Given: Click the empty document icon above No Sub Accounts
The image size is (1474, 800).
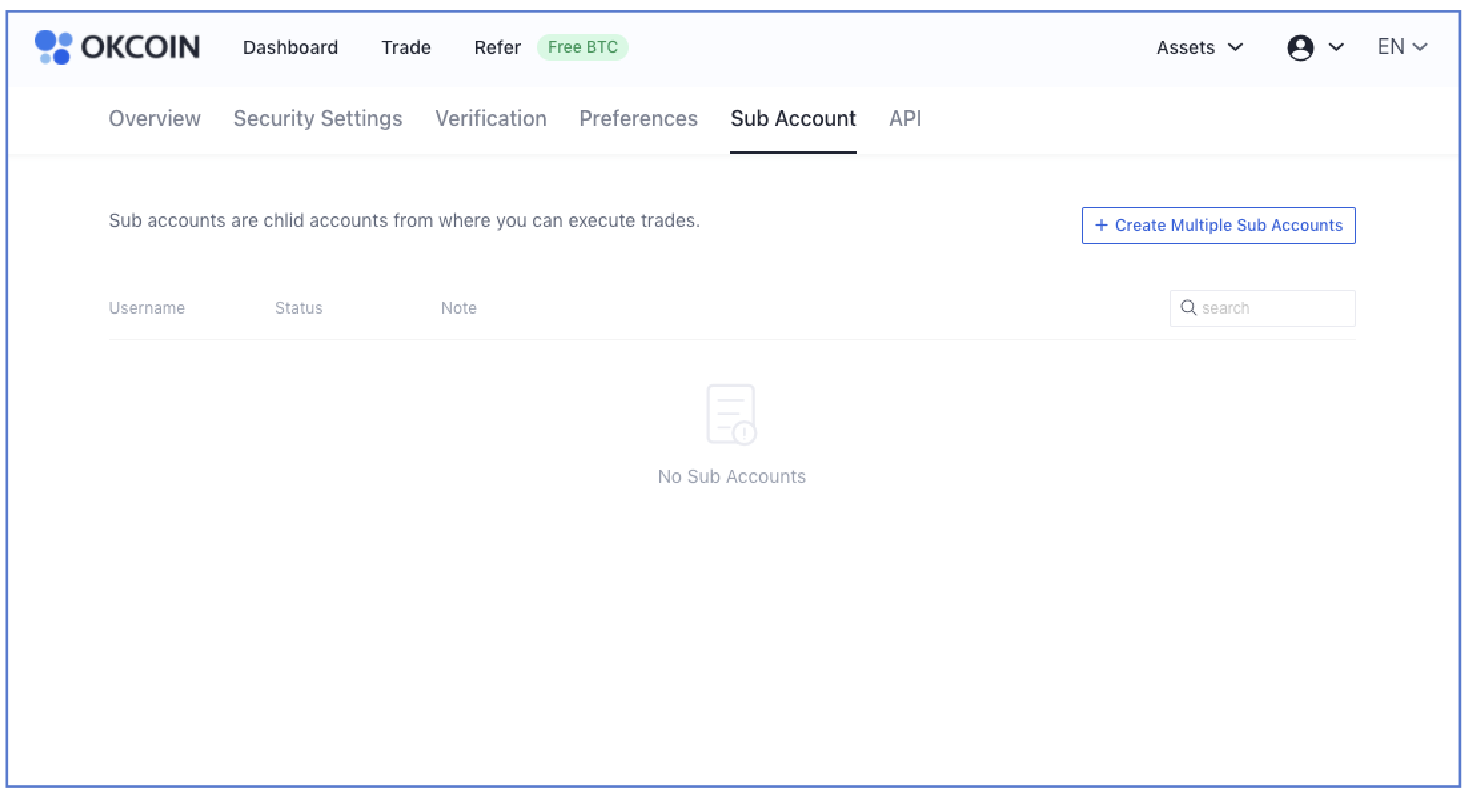Looking at the screenshot, I should (x=732, y=414).
